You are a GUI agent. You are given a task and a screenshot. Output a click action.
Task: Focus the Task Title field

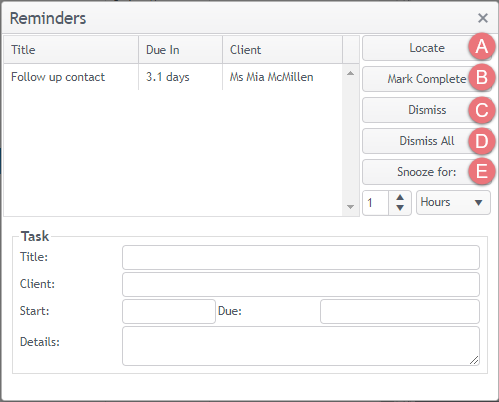(x=301, y=257)
